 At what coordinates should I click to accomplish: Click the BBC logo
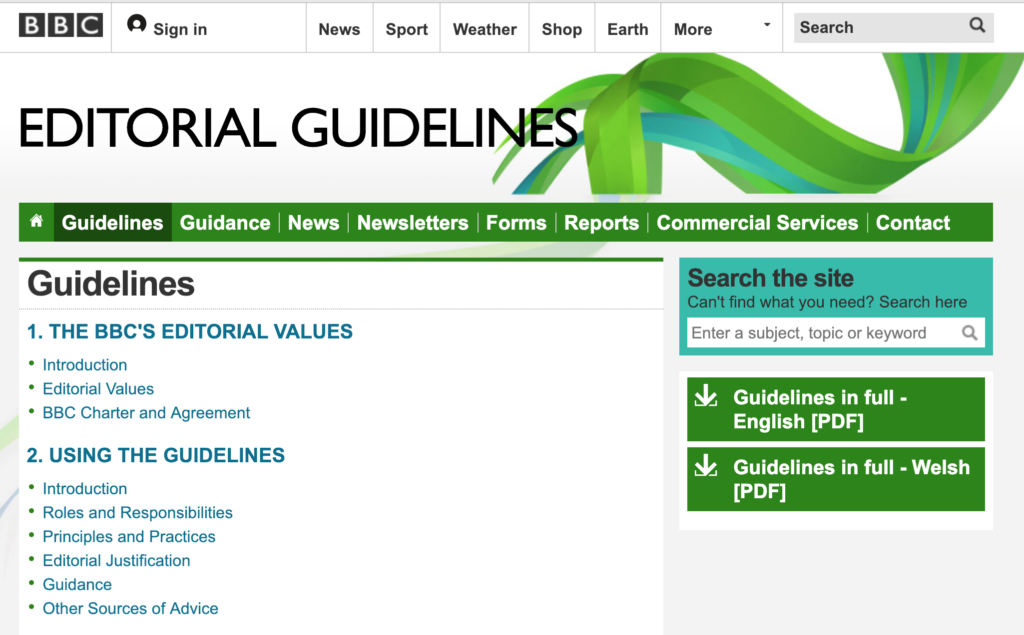click(x=61, y=25)
